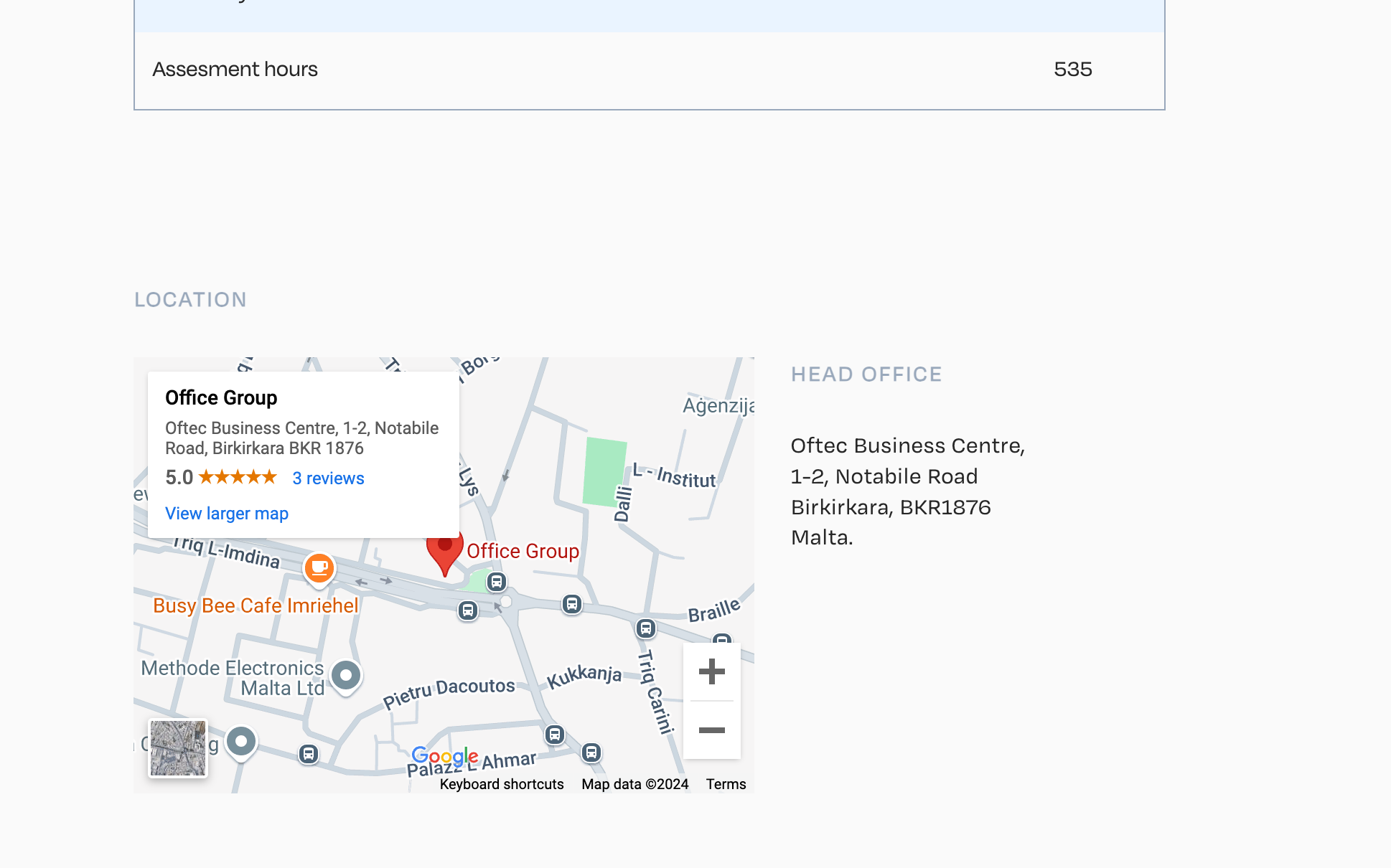Click the Pietru Dacoutos street label
1391x868 pixels.
[x=449, y=692]
